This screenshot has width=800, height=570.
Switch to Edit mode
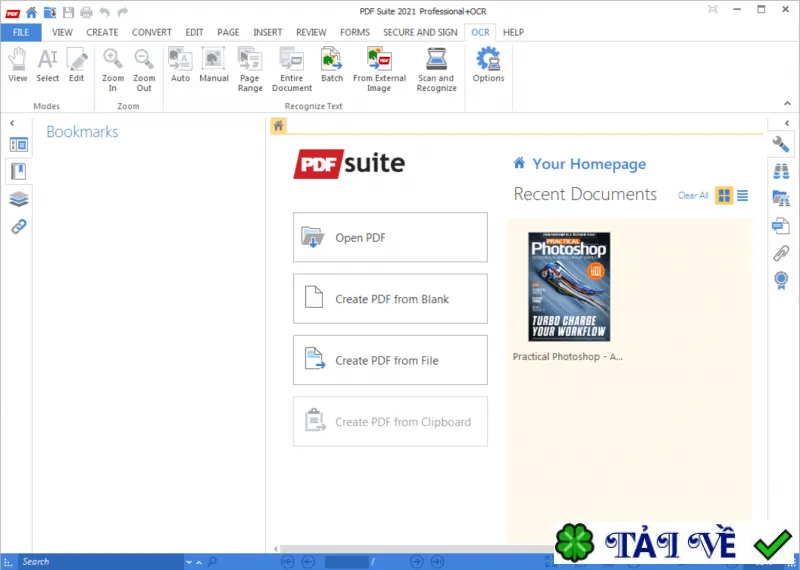77,65
